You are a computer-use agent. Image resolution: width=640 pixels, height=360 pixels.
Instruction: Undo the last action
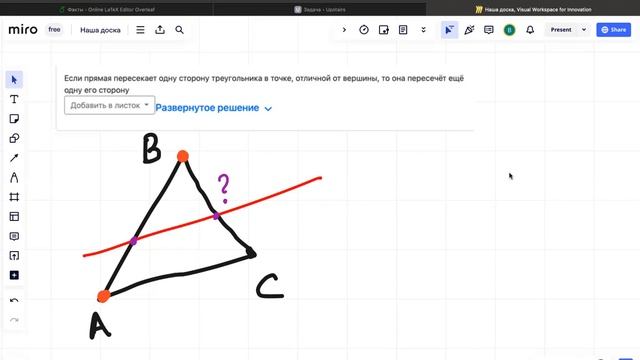pos(14,301)
